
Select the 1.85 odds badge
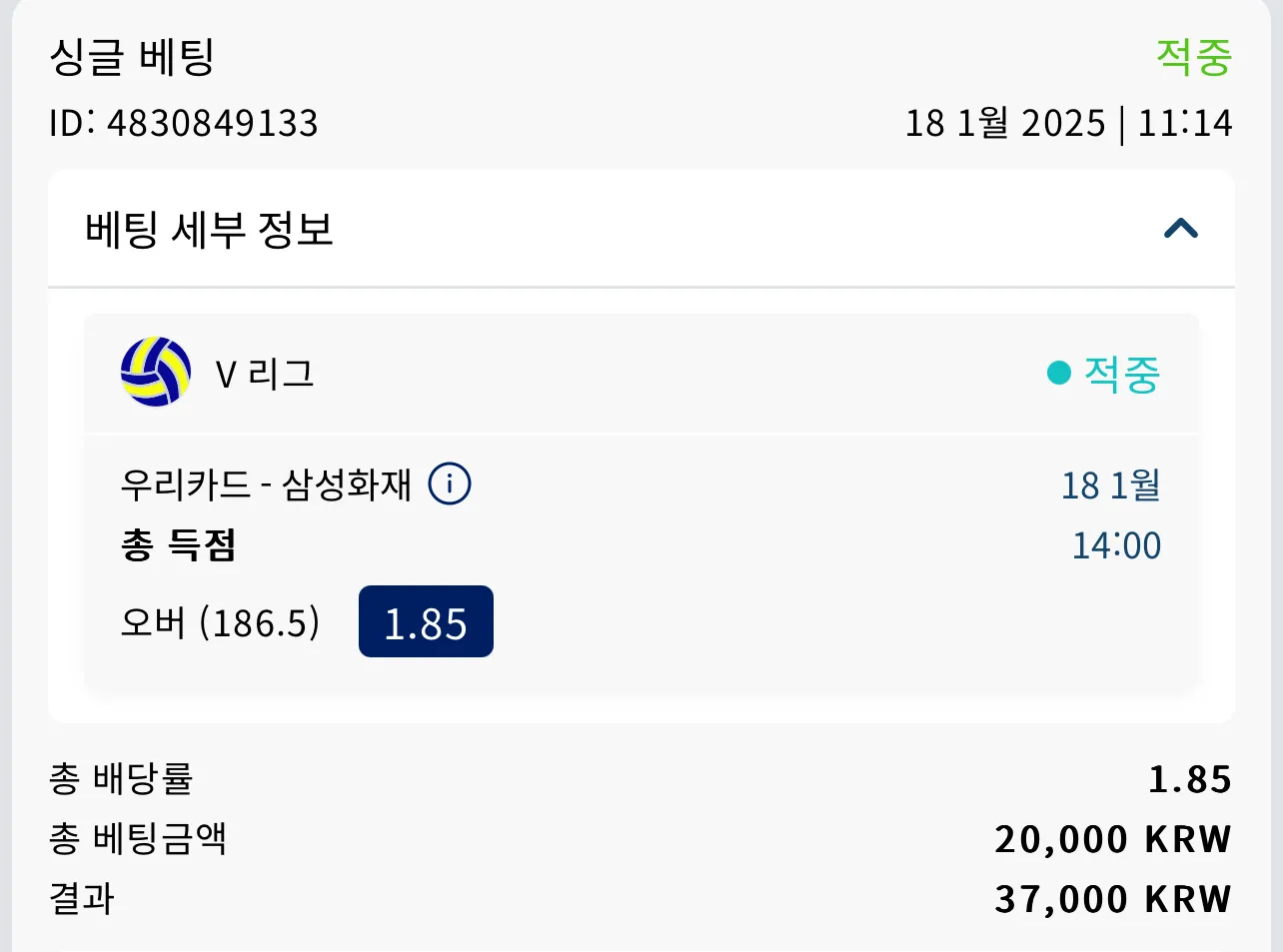[x=426, y=621]
